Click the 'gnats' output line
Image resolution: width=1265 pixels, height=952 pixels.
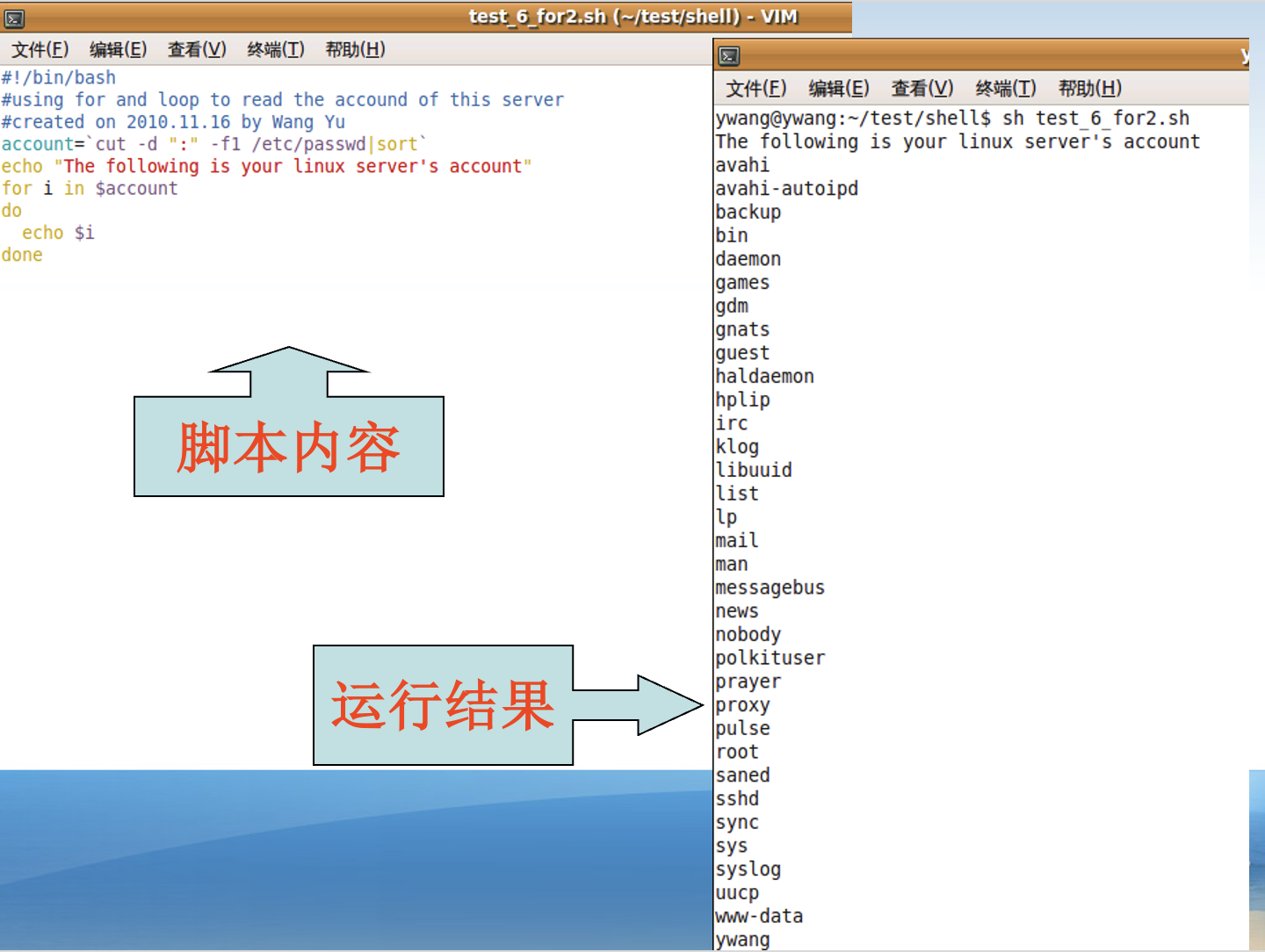click(742, 329)
